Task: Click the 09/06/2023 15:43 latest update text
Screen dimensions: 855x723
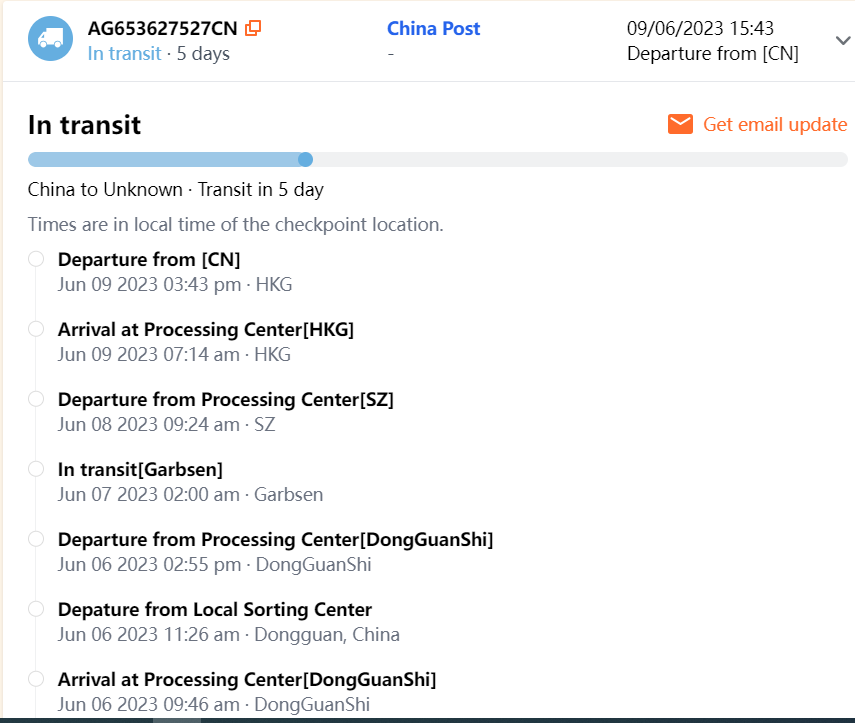Action: (700, 29)
